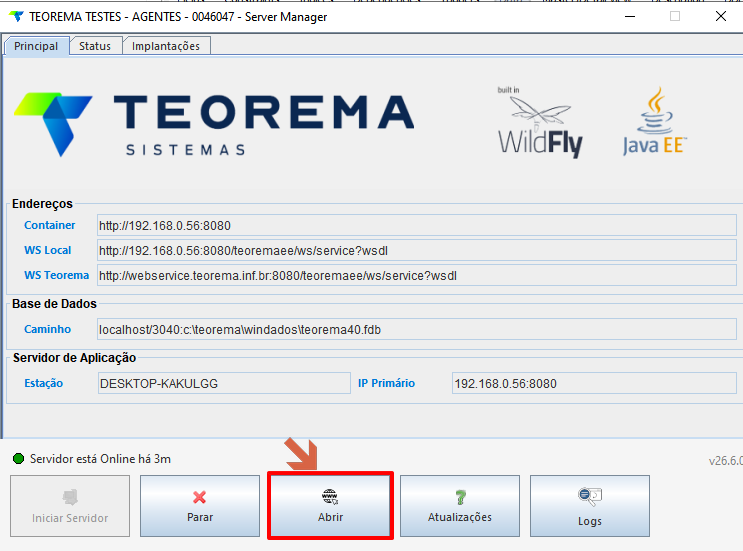
Task: Switch to the Principal tab
Action: click(x=36, y=46)
